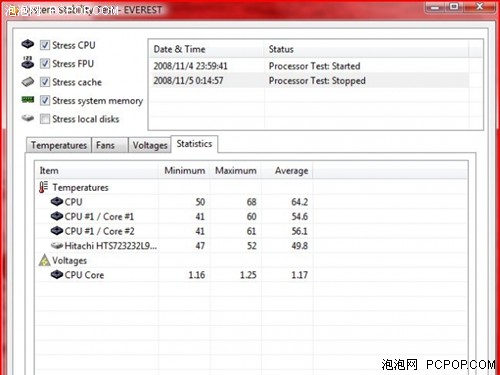Select the Hitachi HTS723232L9 row
500x375 pixels.
[x=252, y=246]
